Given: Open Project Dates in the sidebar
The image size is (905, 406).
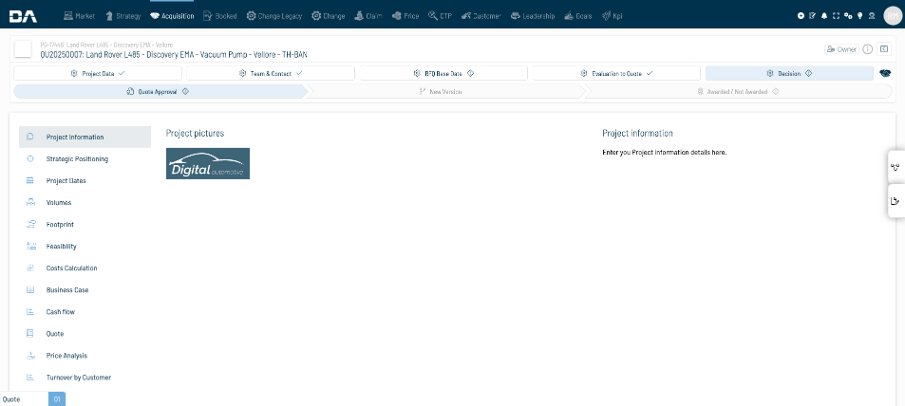Looking at the screenshot, I should [x=85, y=181].
